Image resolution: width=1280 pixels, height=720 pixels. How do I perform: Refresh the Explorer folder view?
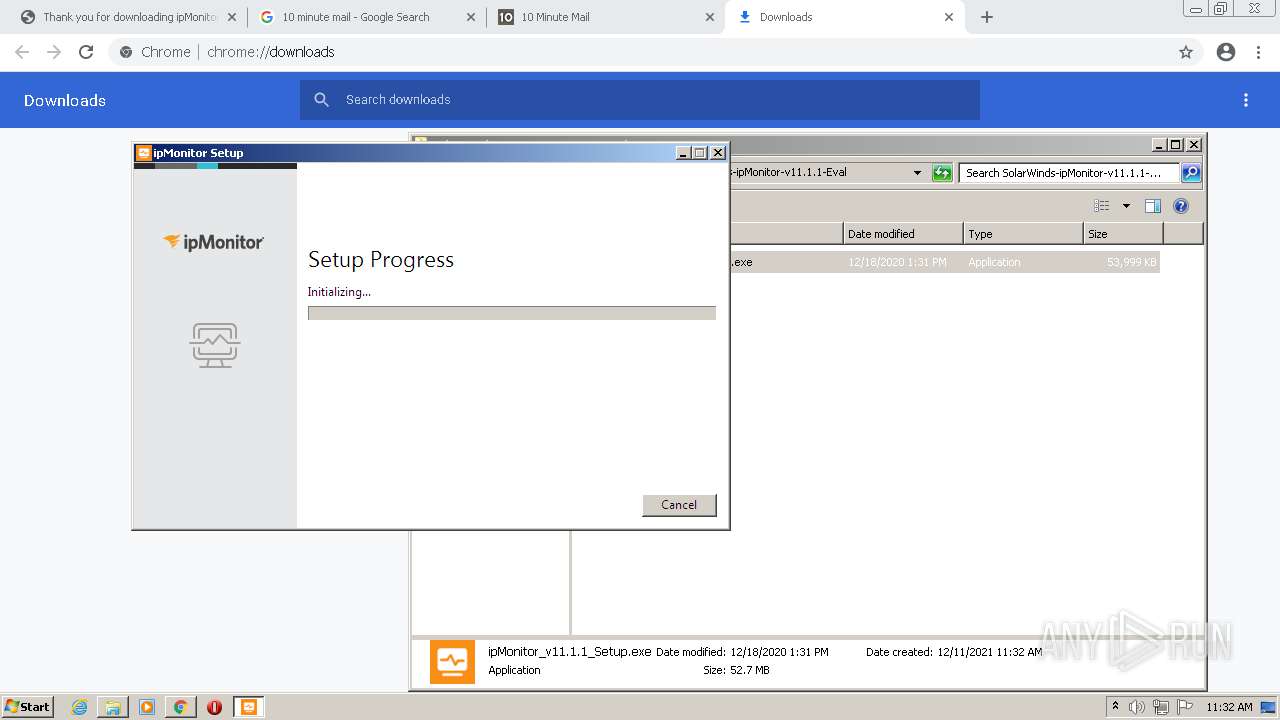click(942, 173)
